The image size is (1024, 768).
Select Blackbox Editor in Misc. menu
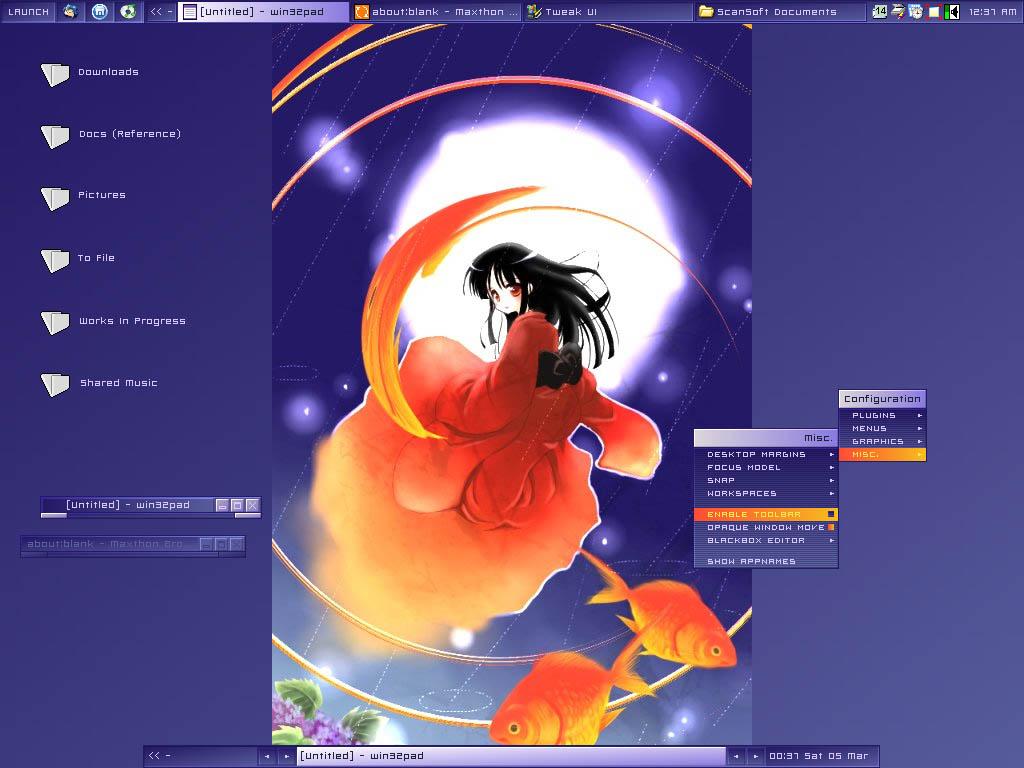click(x=766, y=541)
